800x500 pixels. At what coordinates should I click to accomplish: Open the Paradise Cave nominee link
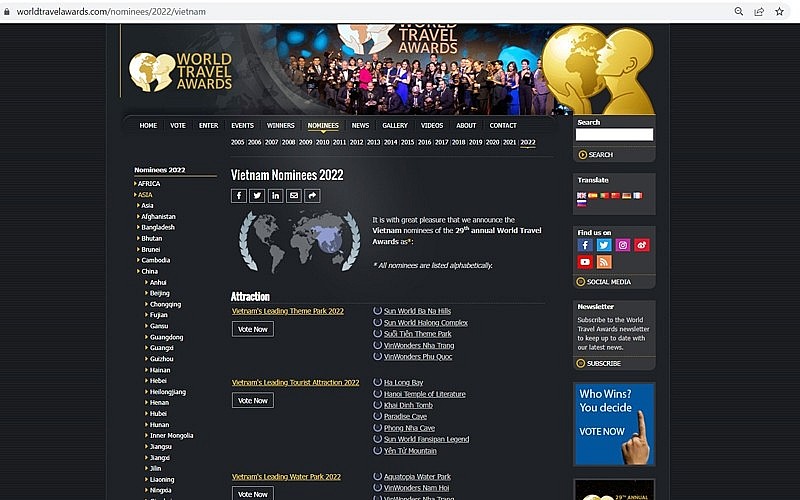(x=405, y=417)
